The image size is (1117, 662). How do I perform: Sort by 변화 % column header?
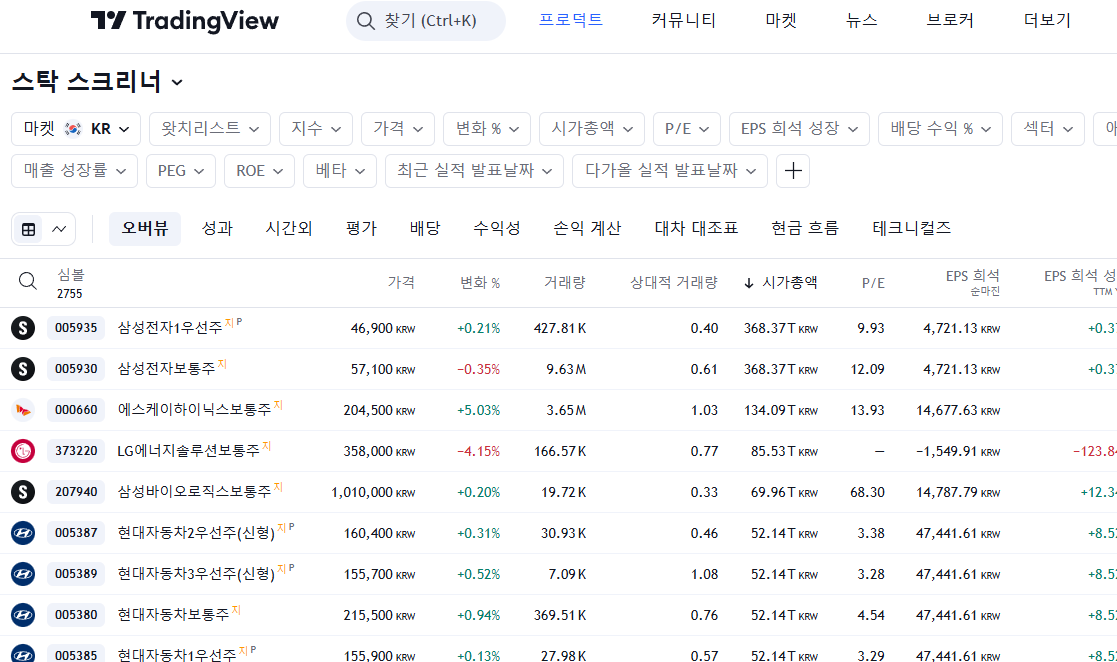(479, 283)
